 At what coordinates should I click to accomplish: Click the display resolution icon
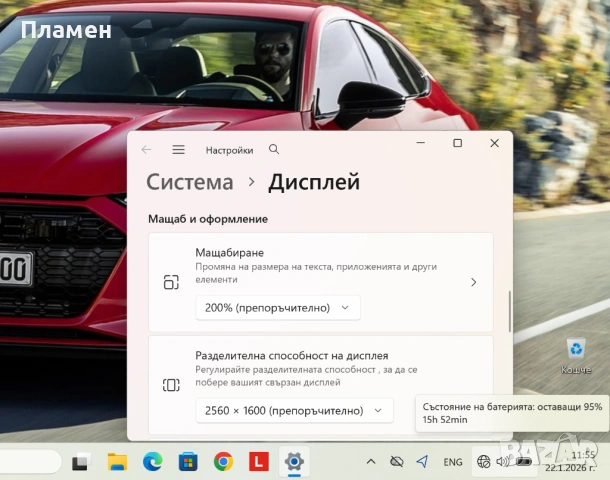click(x=171, y=385)
